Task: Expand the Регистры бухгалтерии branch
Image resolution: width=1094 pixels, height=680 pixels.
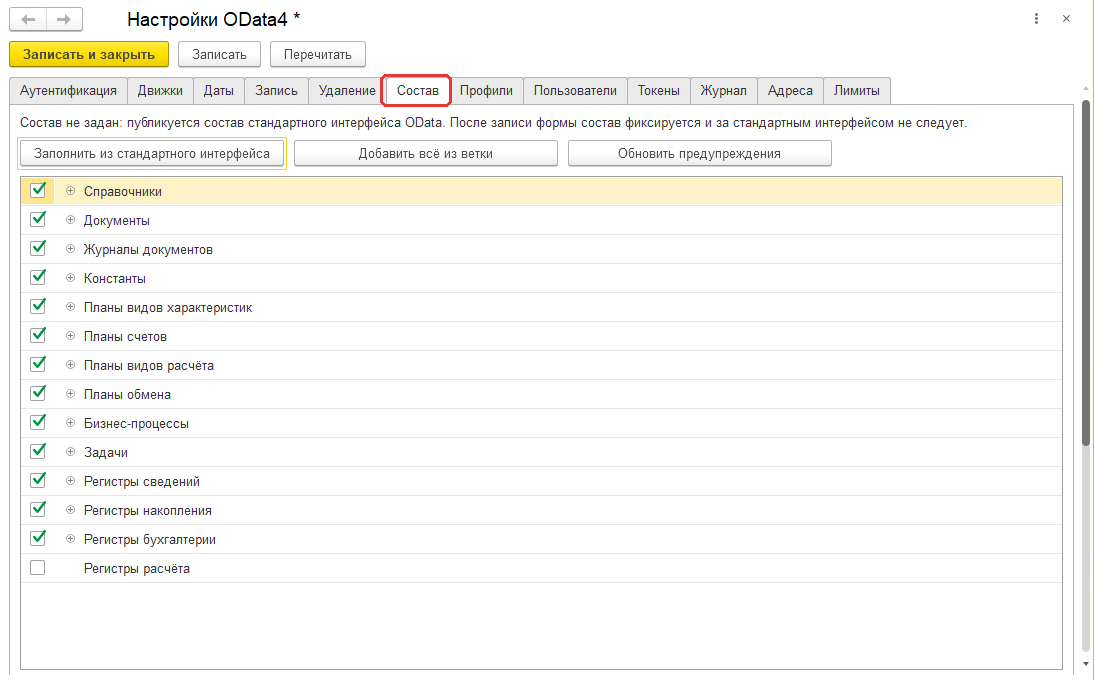Action: 70,539
